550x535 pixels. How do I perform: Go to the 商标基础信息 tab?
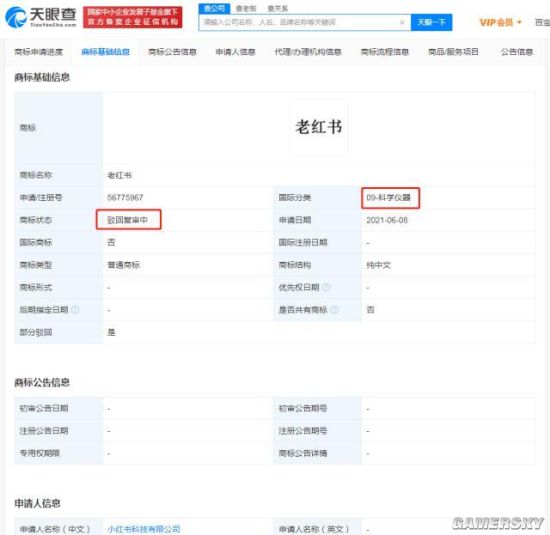point(106,52)
